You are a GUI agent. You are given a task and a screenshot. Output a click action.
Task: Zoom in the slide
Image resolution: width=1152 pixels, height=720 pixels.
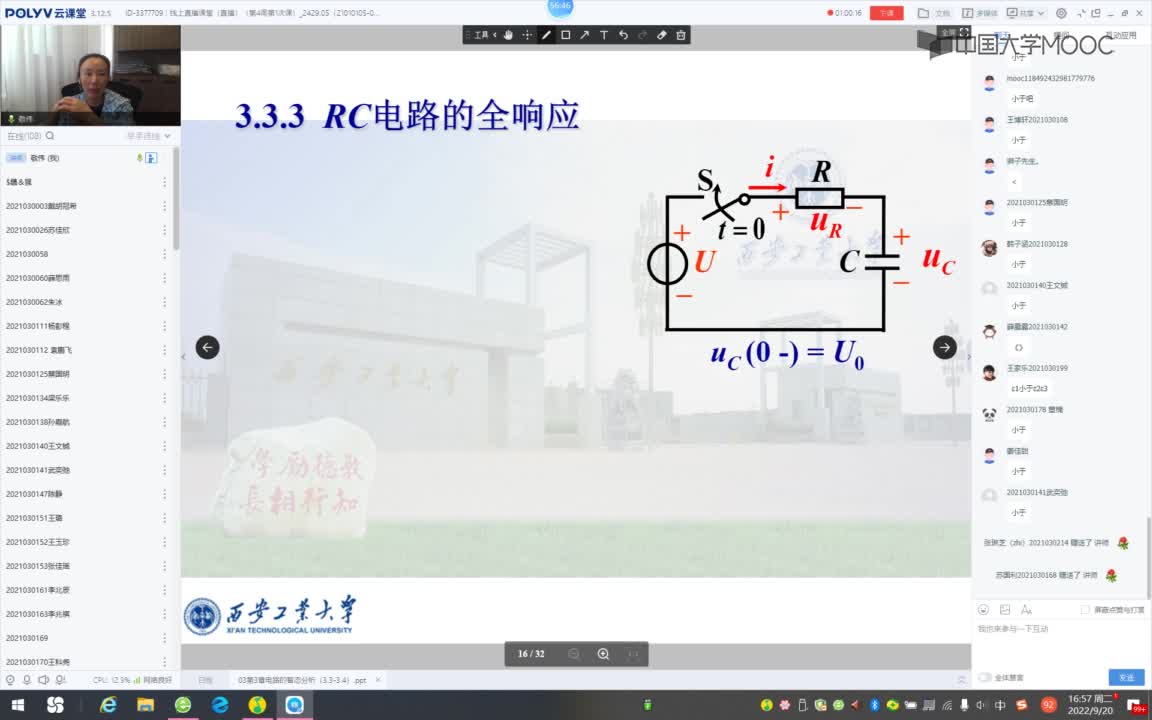(x=603, y=654)
